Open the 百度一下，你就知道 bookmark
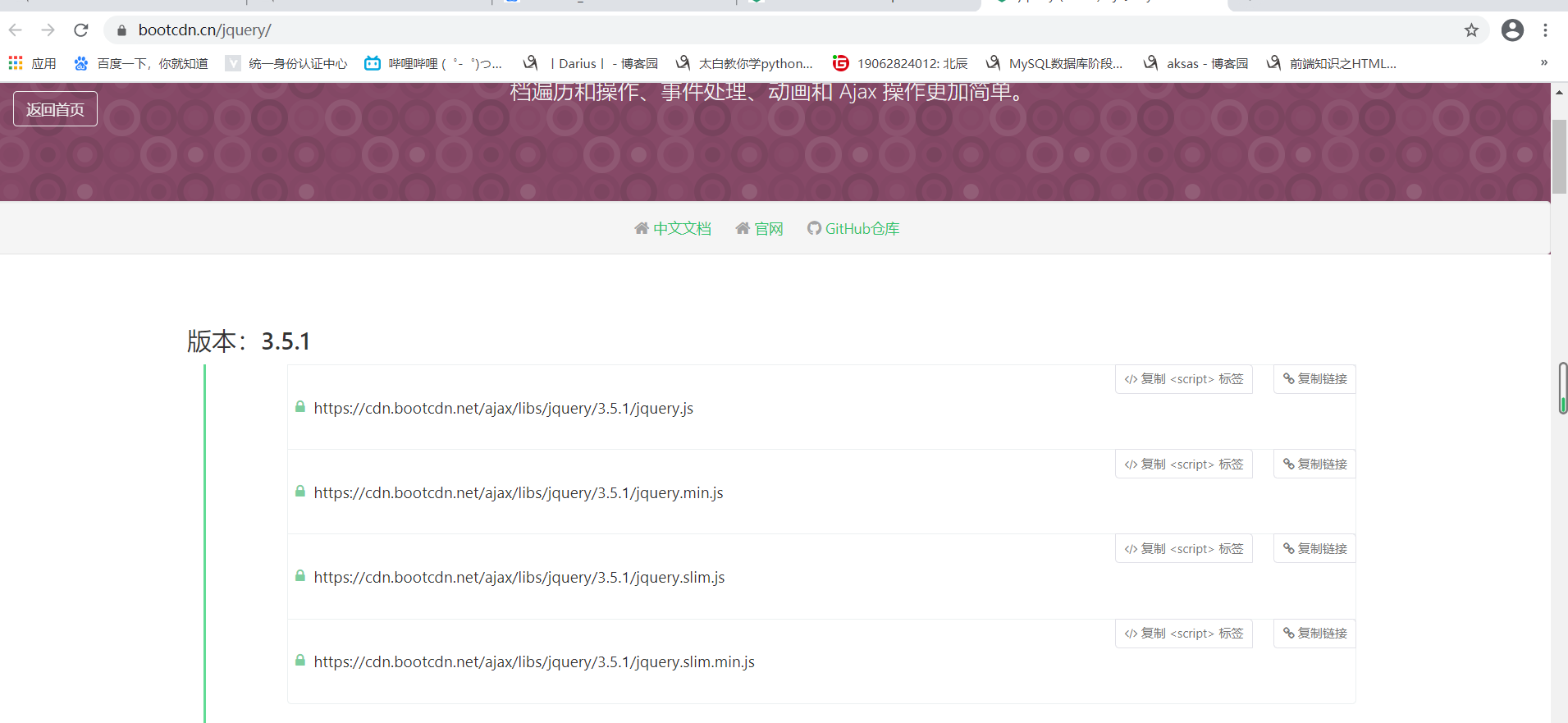 point(140,63)
